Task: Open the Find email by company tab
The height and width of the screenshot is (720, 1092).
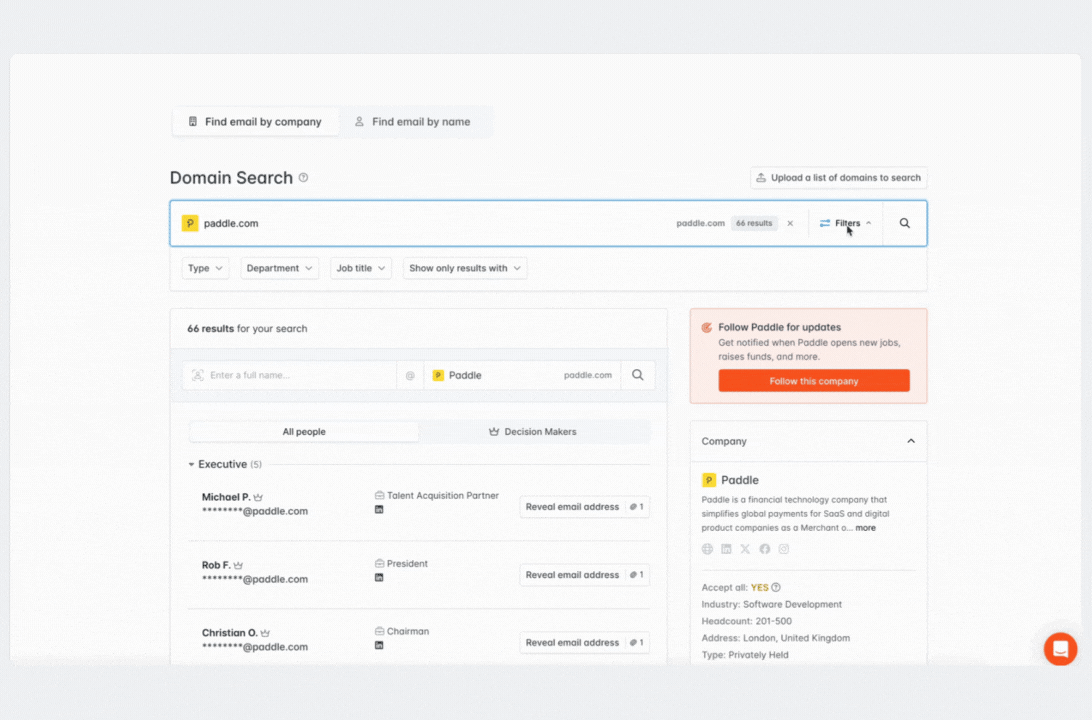Action: pyautogui.click(x=255, y=121)
